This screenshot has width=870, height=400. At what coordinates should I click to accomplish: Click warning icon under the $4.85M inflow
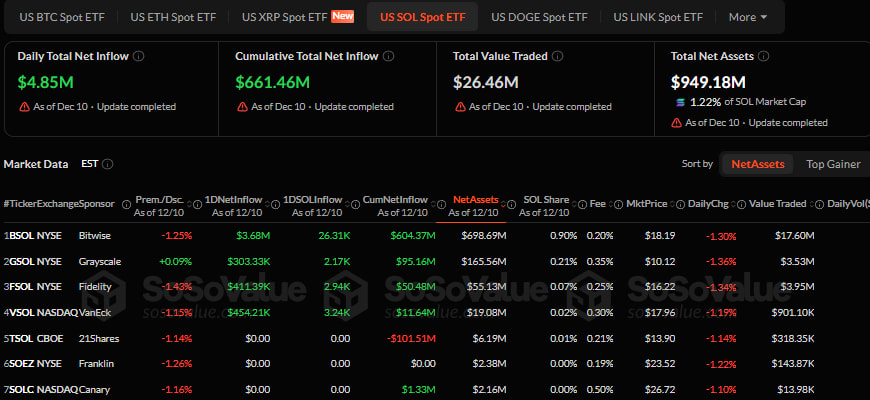tap(24, 107)
